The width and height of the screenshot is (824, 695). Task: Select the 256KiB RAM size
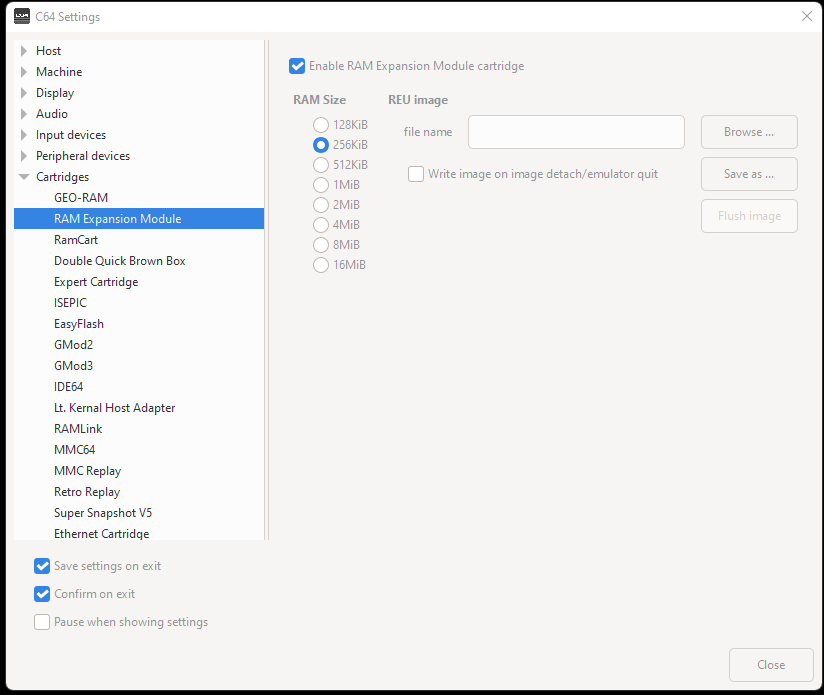coord(321,145)
